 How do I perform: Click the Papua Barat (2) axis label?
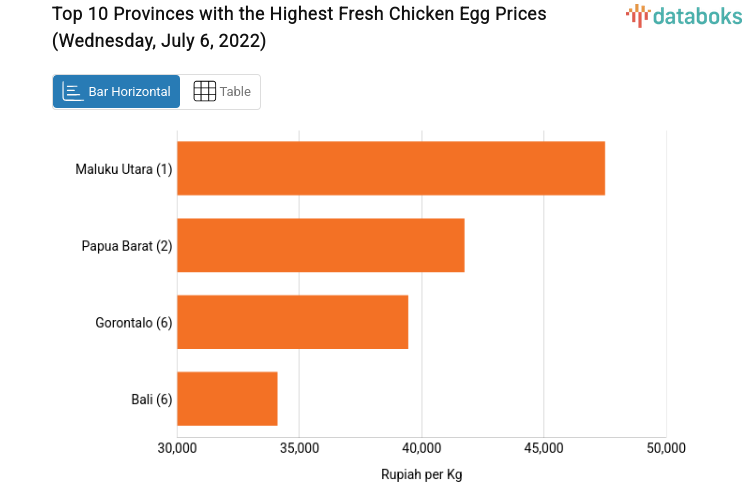point(127,246)
